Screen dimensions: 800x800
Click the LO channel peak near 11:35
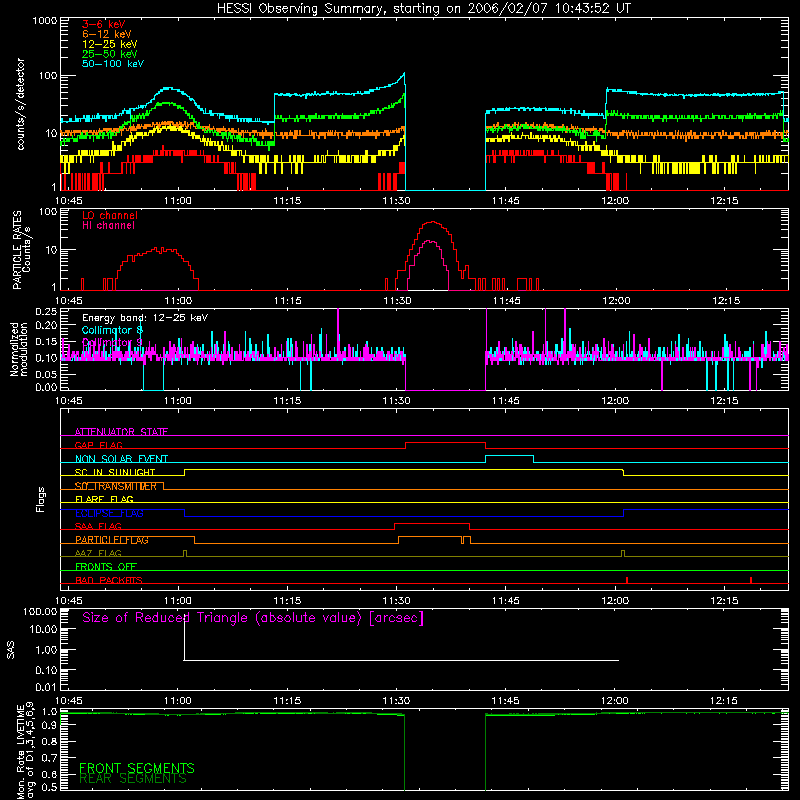[433, 222]
